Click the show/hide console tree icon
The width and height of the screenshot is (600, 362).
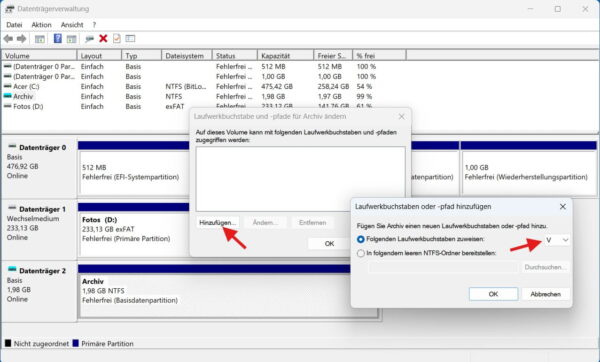click(x=40, y=39)
